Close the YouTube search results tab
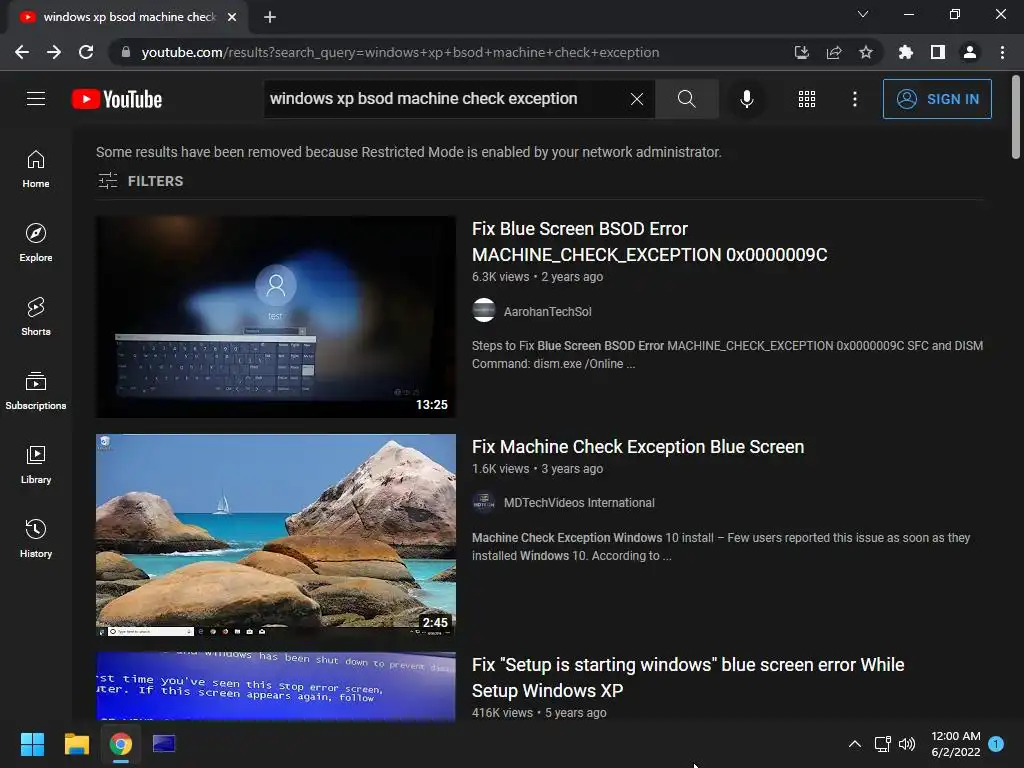The image size is (1024, 768). click(x=232, y=17)
